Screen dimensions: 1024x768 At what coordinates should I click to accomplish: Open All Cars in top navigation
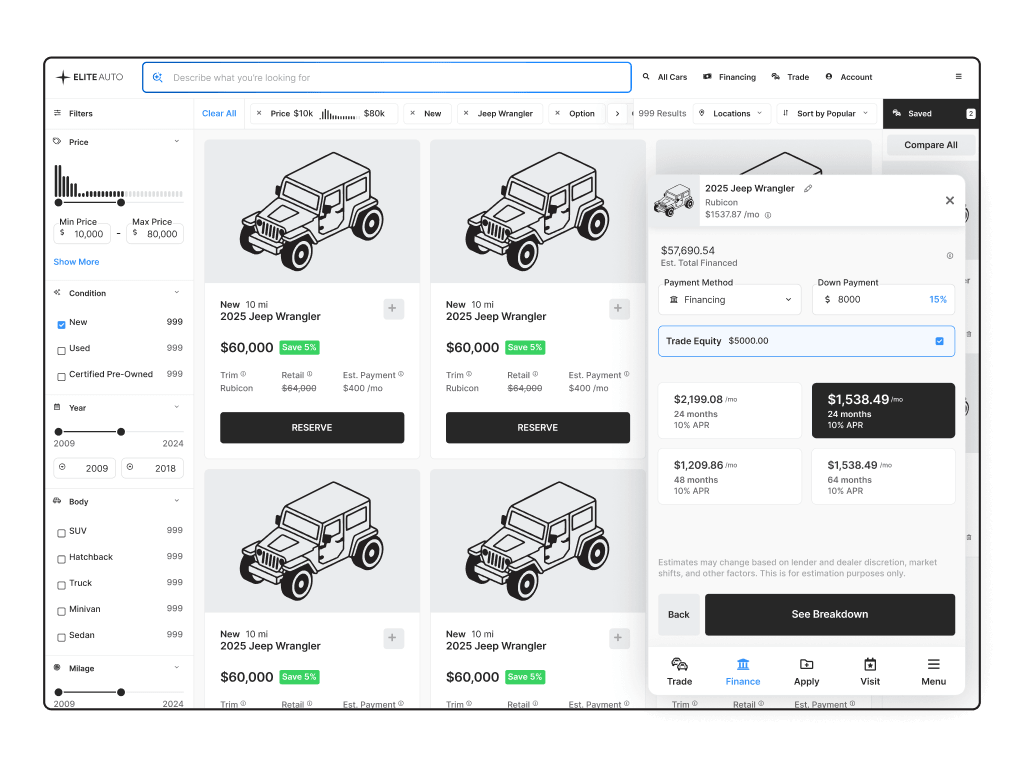(664, 77)
